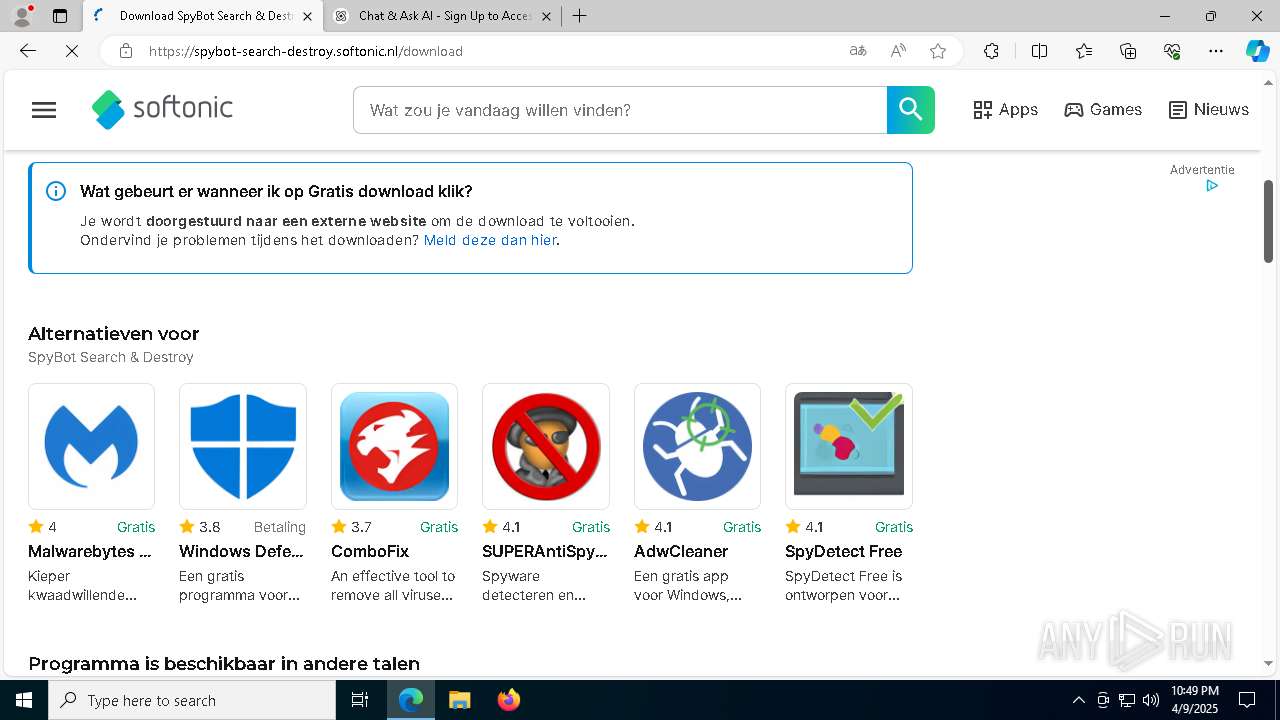Open Task View on the taskbar
The width and height of the screenshot is (1280, 720).
click(x=360, y=700)
